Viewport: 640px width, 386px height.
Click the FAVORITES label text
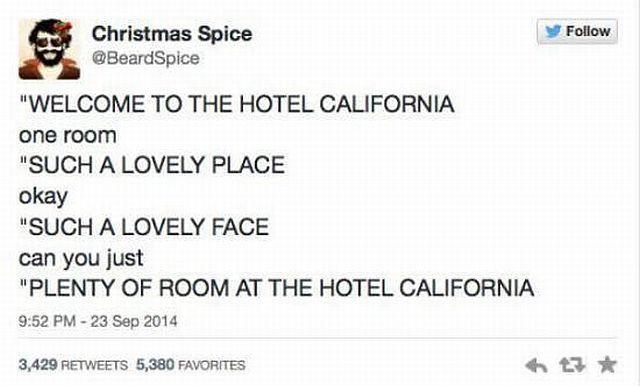(x=212, y=365)
